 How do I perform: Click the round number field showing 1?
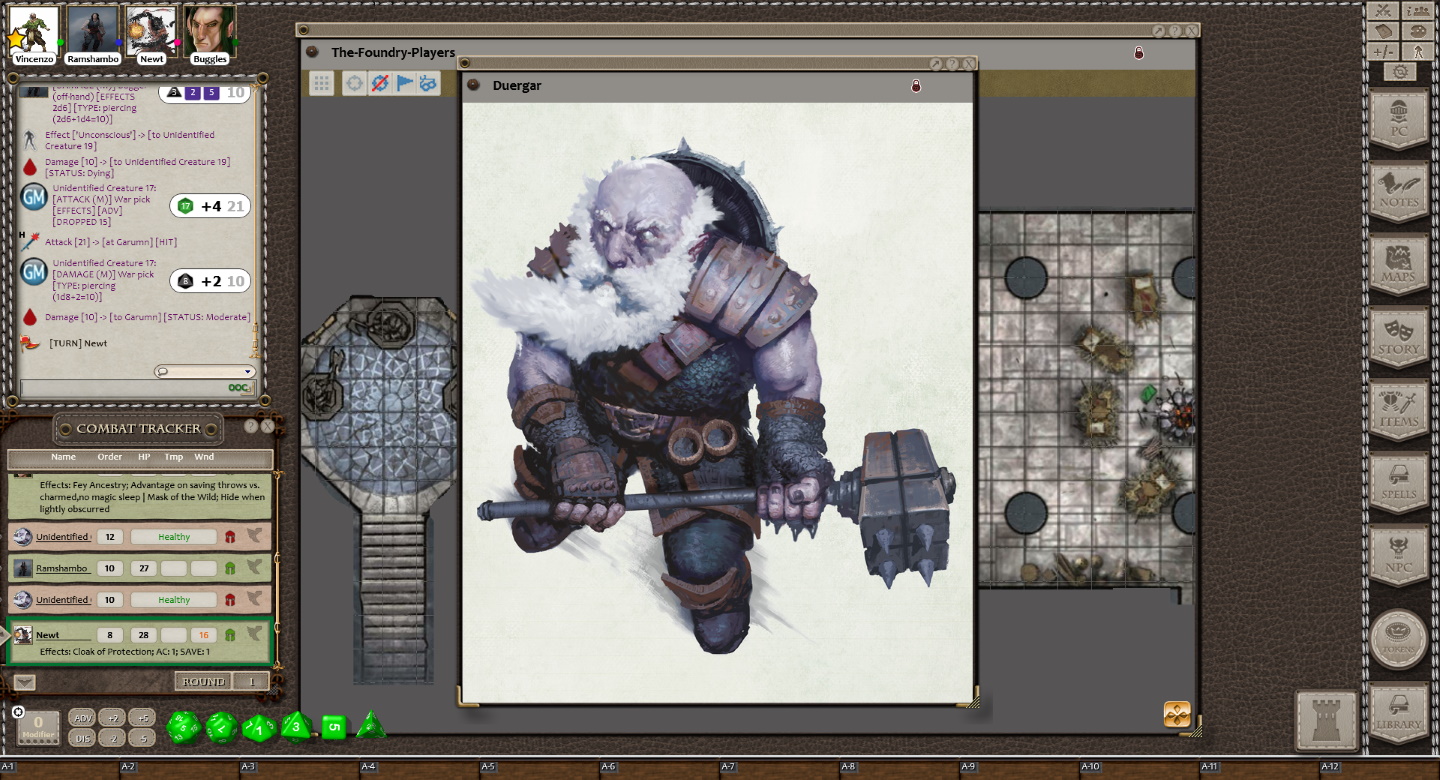(x=251, y=681)
